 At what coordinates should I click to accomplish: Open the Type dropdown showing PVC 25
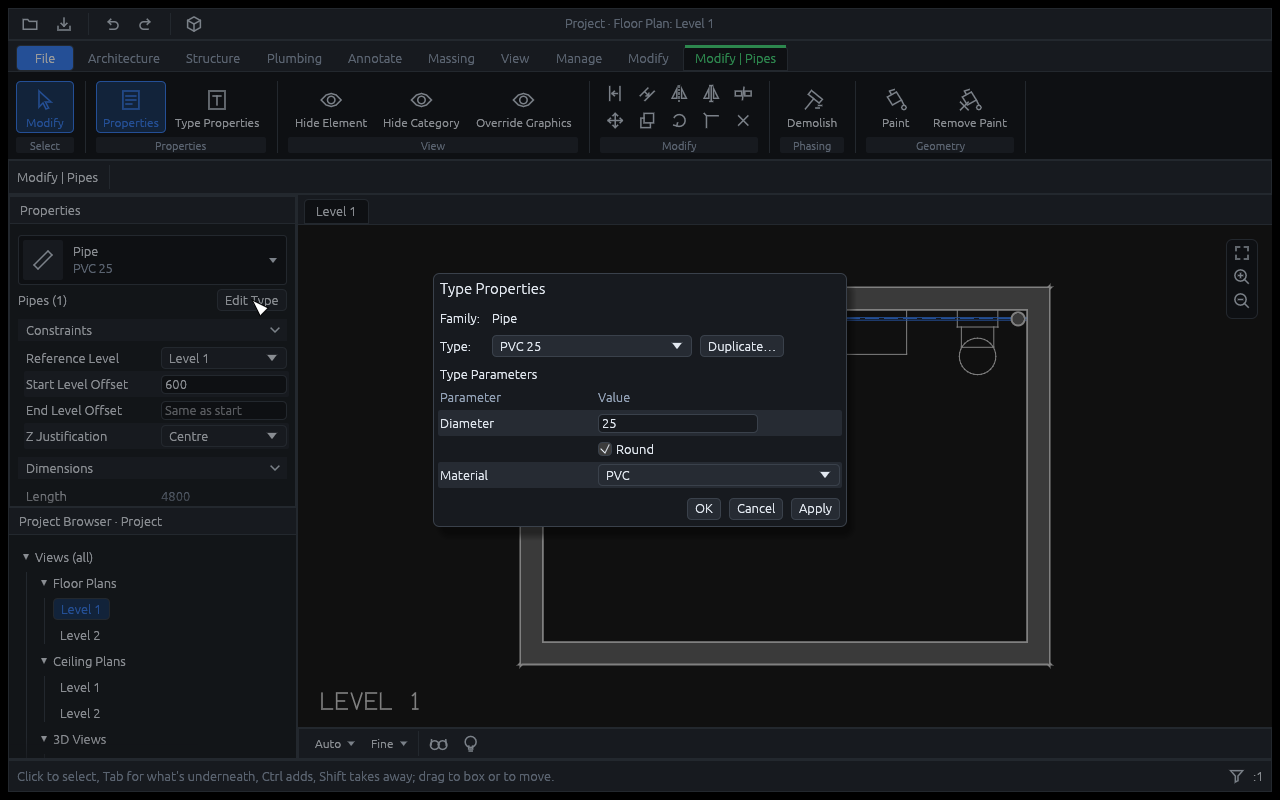coord(591,346)
